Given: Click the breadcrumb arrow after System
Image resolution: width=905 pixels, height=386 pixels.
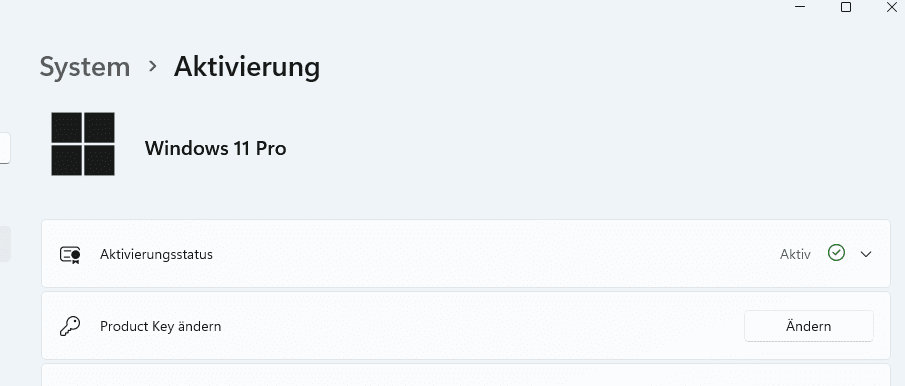Looking at the screenshot, I should [152, 67].
